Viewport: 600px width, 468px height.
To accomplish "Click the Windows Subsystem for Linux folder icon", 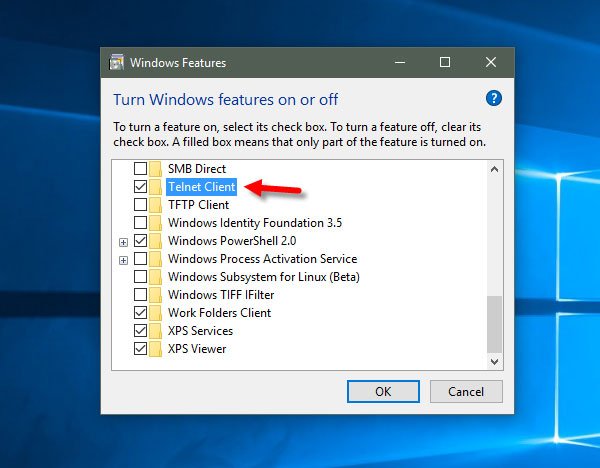I will tap(155, 277).
